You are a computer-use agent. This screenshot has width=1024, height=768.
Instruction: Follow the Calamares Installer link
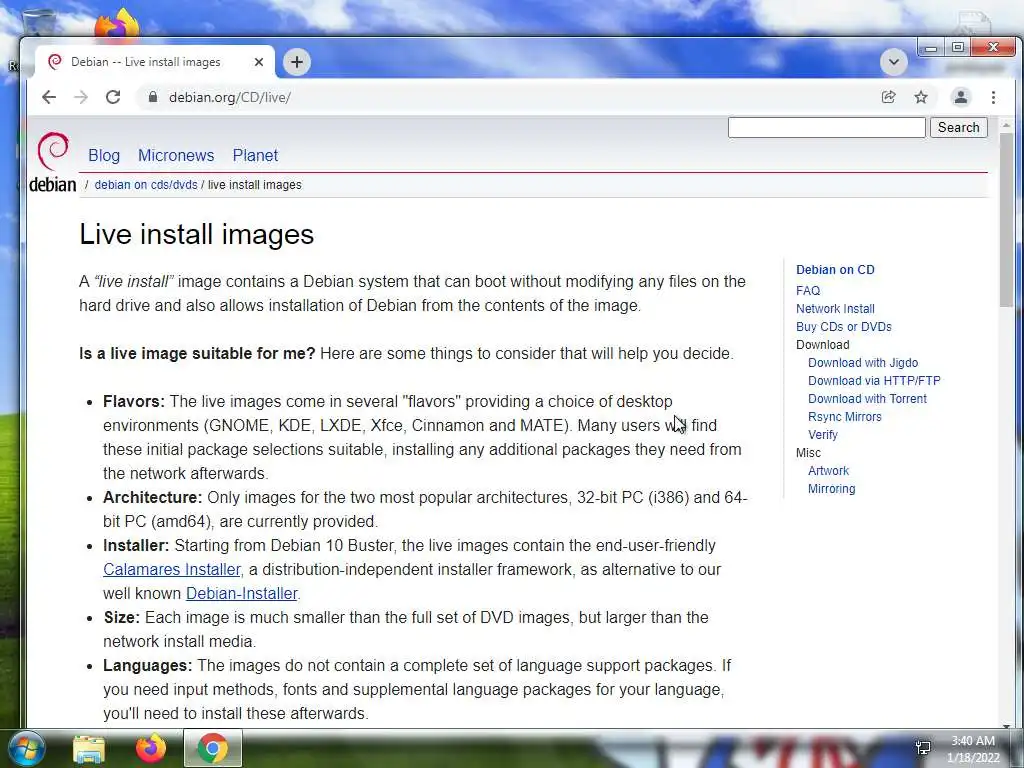pos(172,569)
